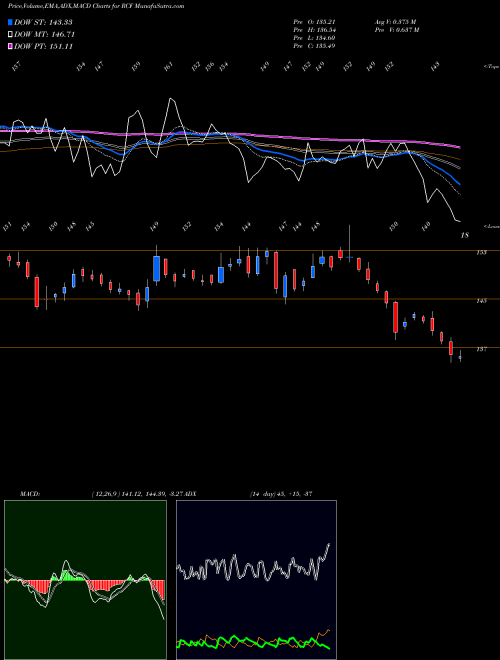Click the 156 top value label
This screenshot has height=660, width=500.
[210, 66]
